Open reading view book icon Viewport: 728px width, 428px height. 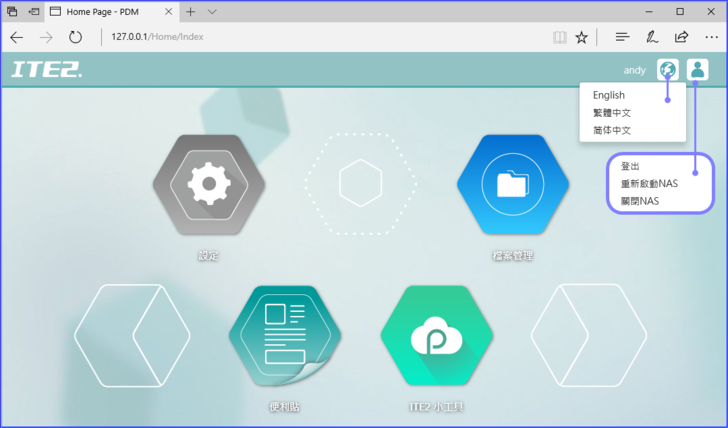[559, 37]
